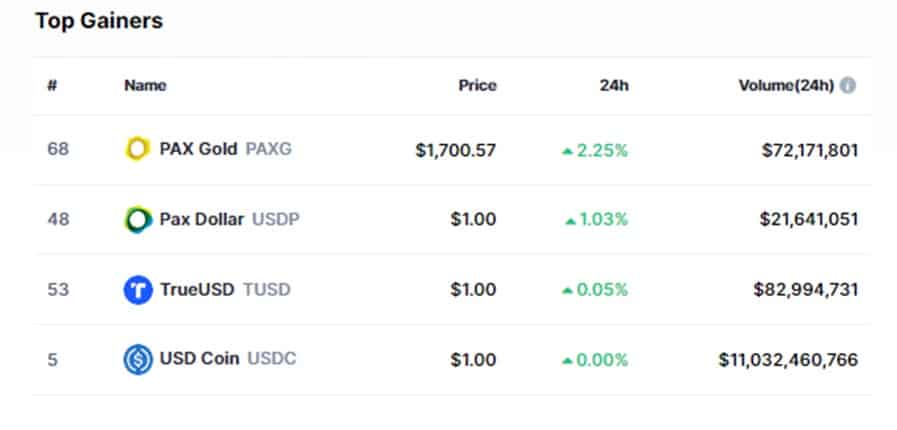The height and width of the screenshot is (430, 897).
Task: Click the green up arrow beside 1.03%
Action: (x=570, y=221)
